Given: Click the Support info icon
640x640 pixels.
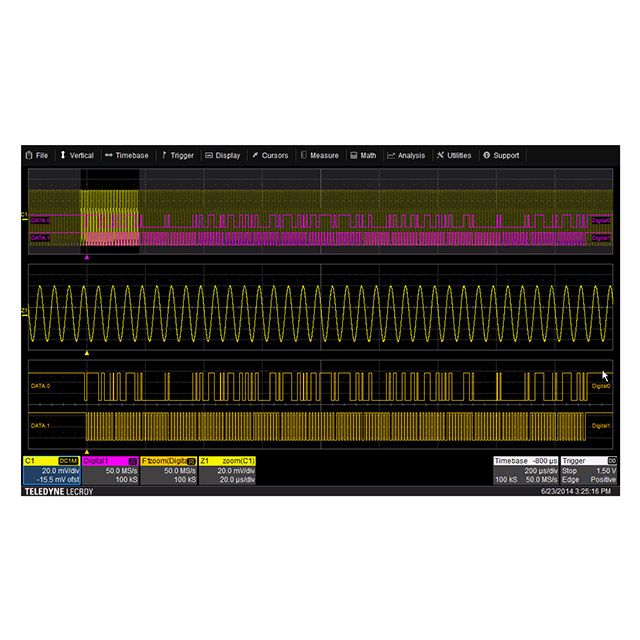Looking at the screenshot, I should tap(486, 155).
